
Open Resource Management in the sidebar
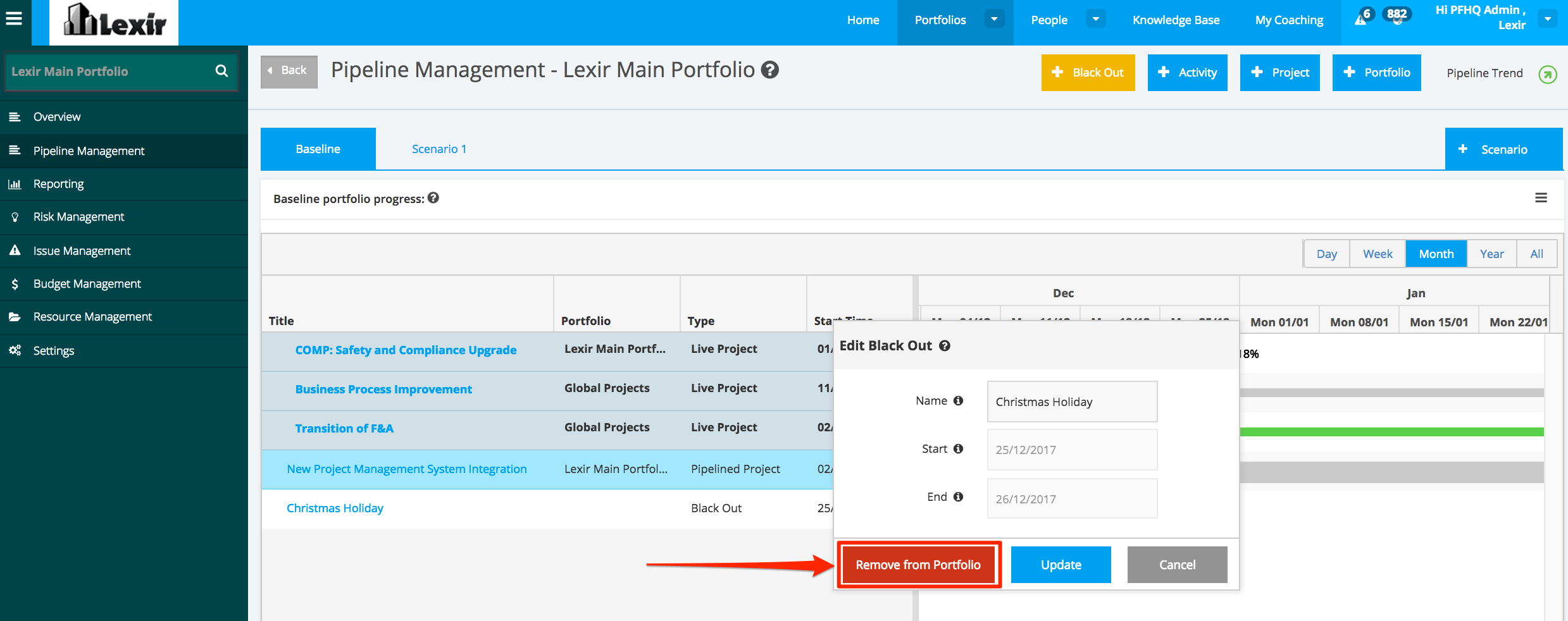coord(124,317)
